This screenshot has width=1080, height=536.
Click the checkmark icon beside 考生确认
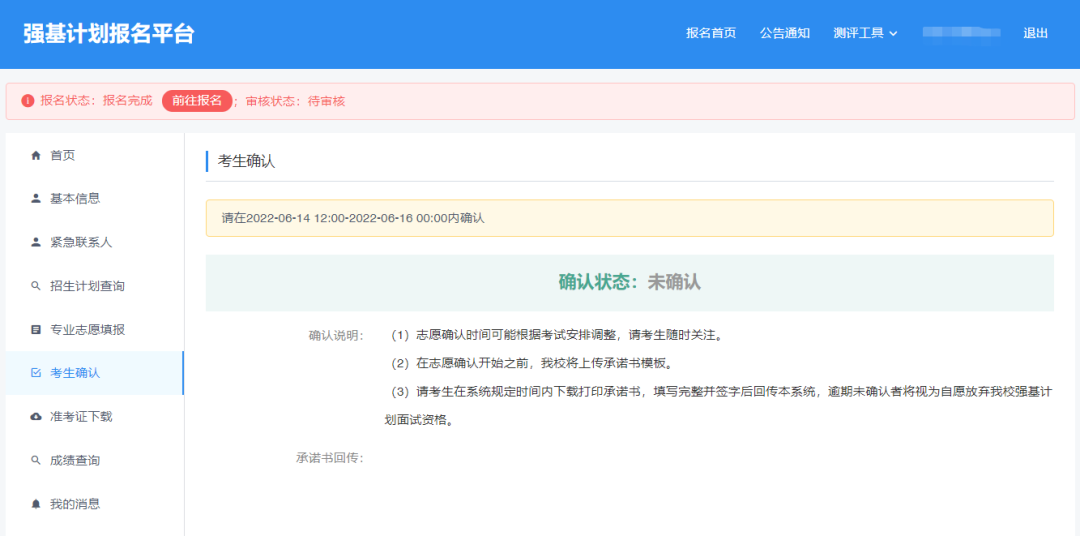pyautogui.click(x=36, y=373)
